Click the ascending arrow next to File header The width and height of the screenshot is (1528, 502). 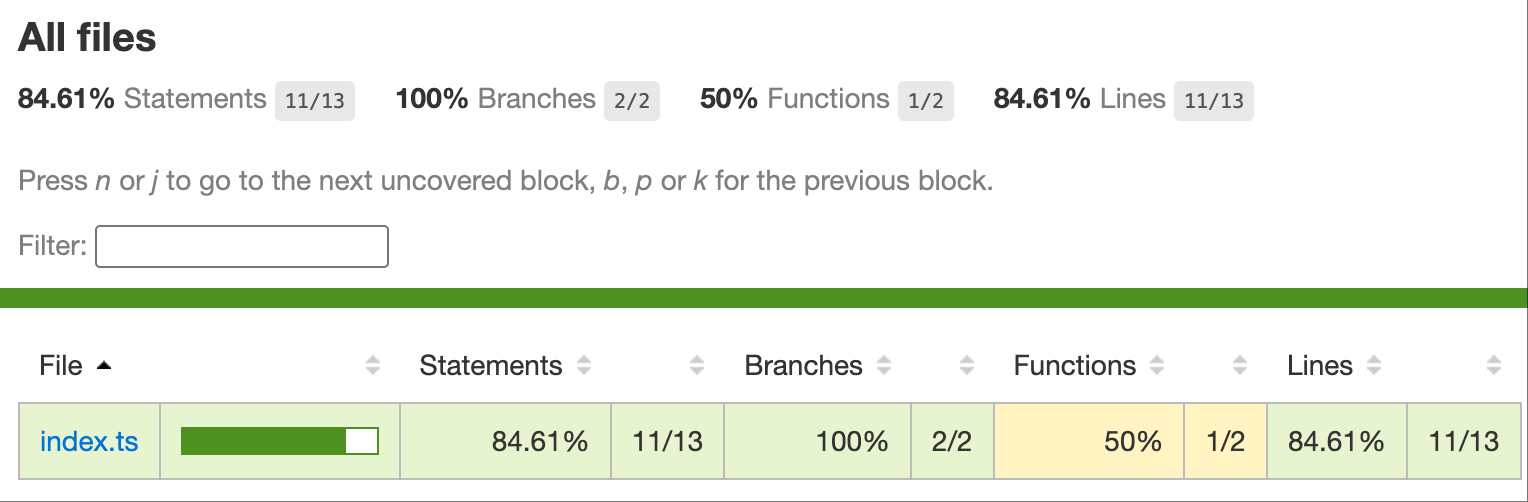point(104,366)
